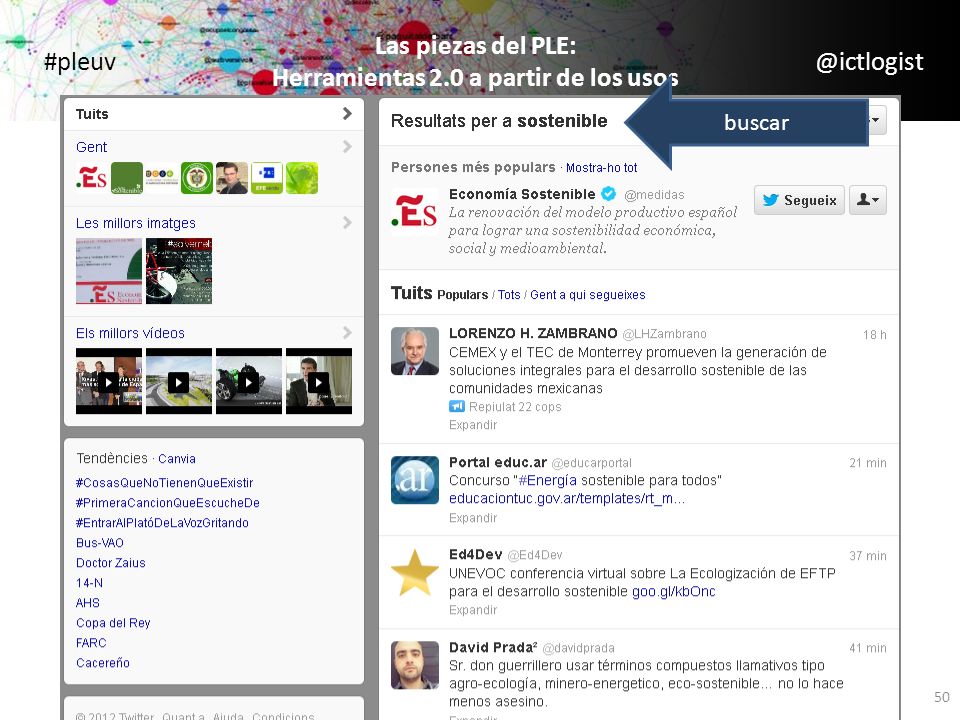Screen dimensions: 960x720
Task: Open the Doctor Zaius trend
Action: (x=111, y=563)
